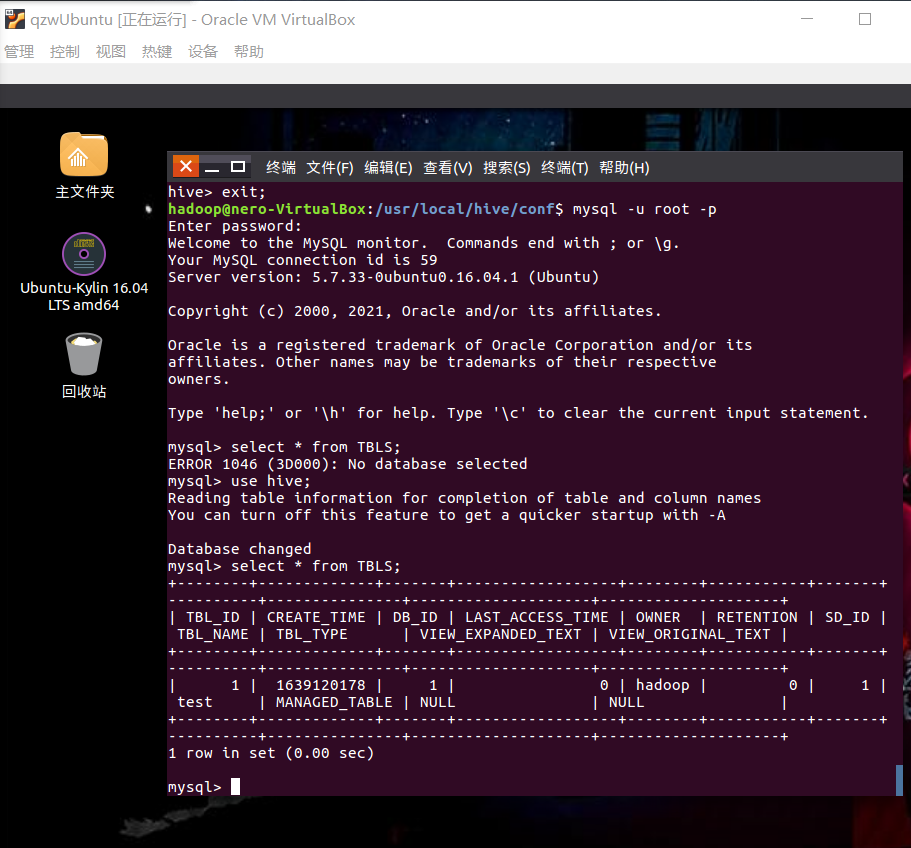Minimize the VirtualBox window
911x848 pixels.
point(806,19)
